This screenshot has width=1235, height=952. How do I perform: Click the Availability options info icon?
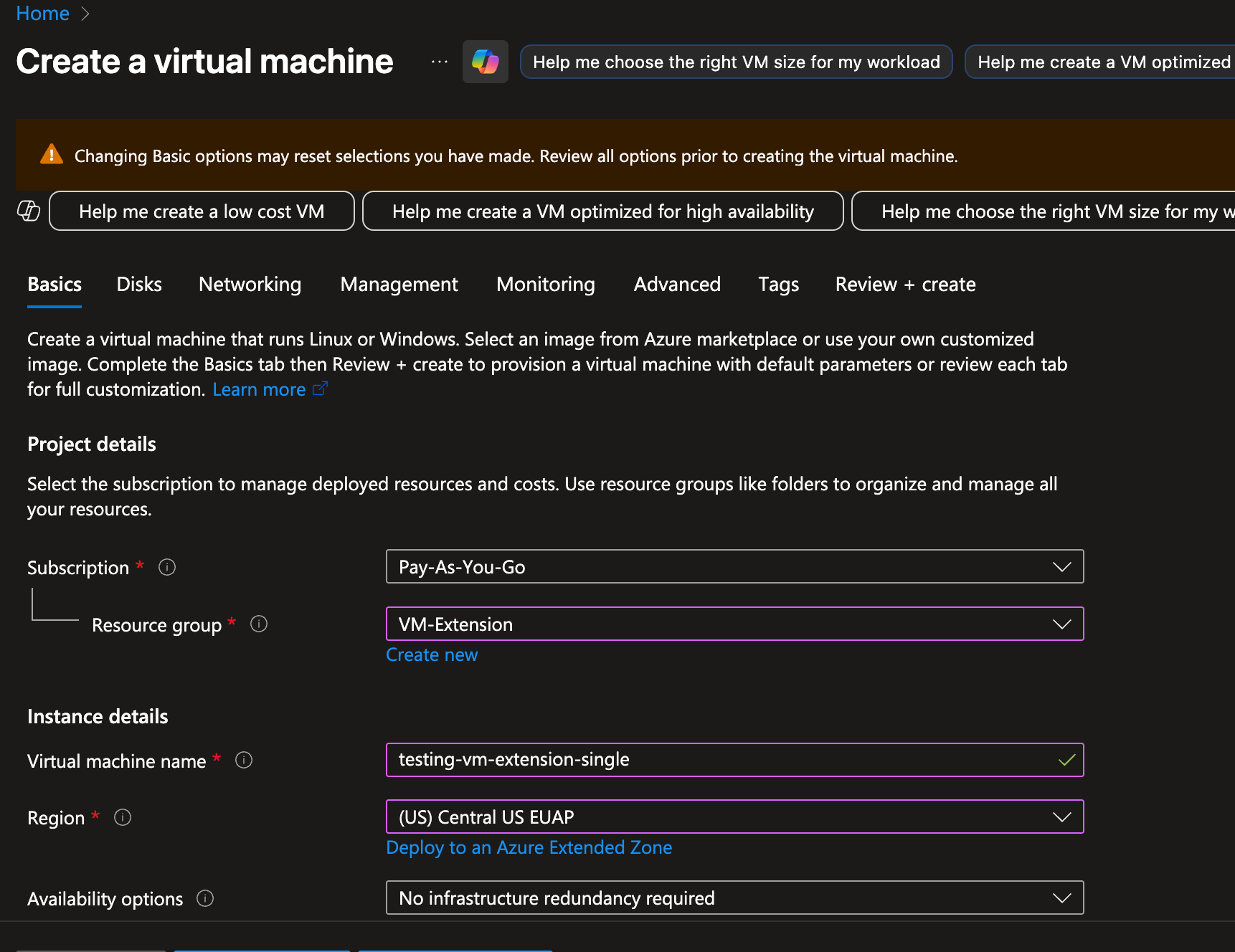click(204, 898)
